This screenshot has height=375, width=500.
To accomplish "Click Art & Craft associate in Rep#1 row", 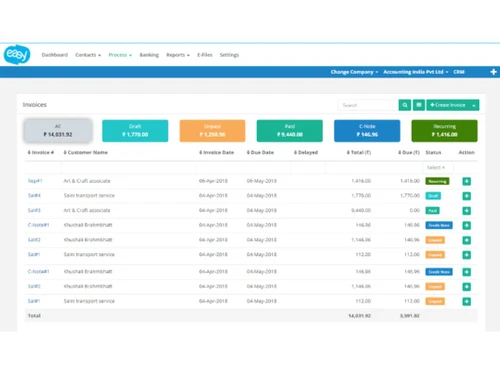I will (x=87, y=181).
